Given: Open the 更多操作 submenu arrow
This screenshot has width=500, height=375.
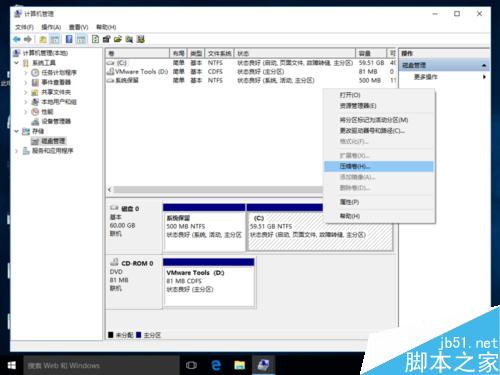Looking at the screenshot, I should [484, 77].
